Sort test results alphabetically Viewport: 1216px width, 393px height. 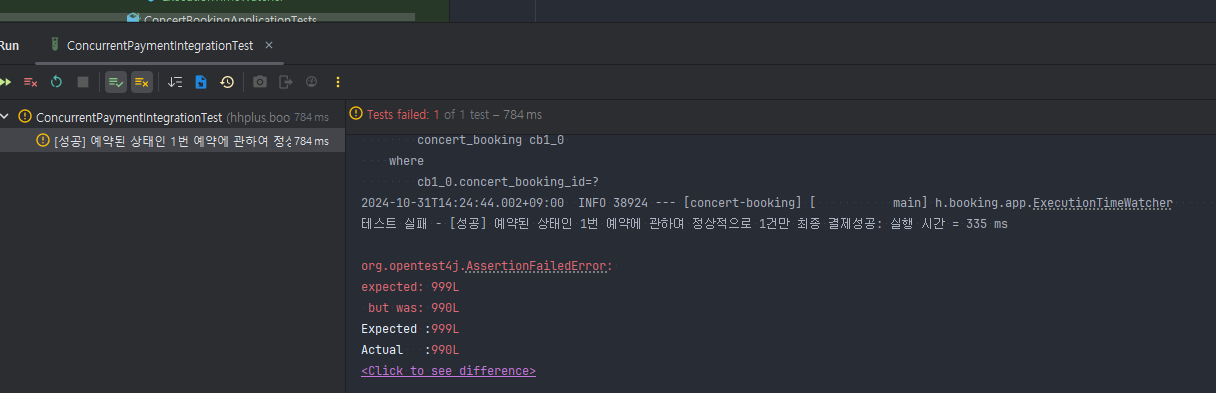pyautogui.click(x=175, y=82)
